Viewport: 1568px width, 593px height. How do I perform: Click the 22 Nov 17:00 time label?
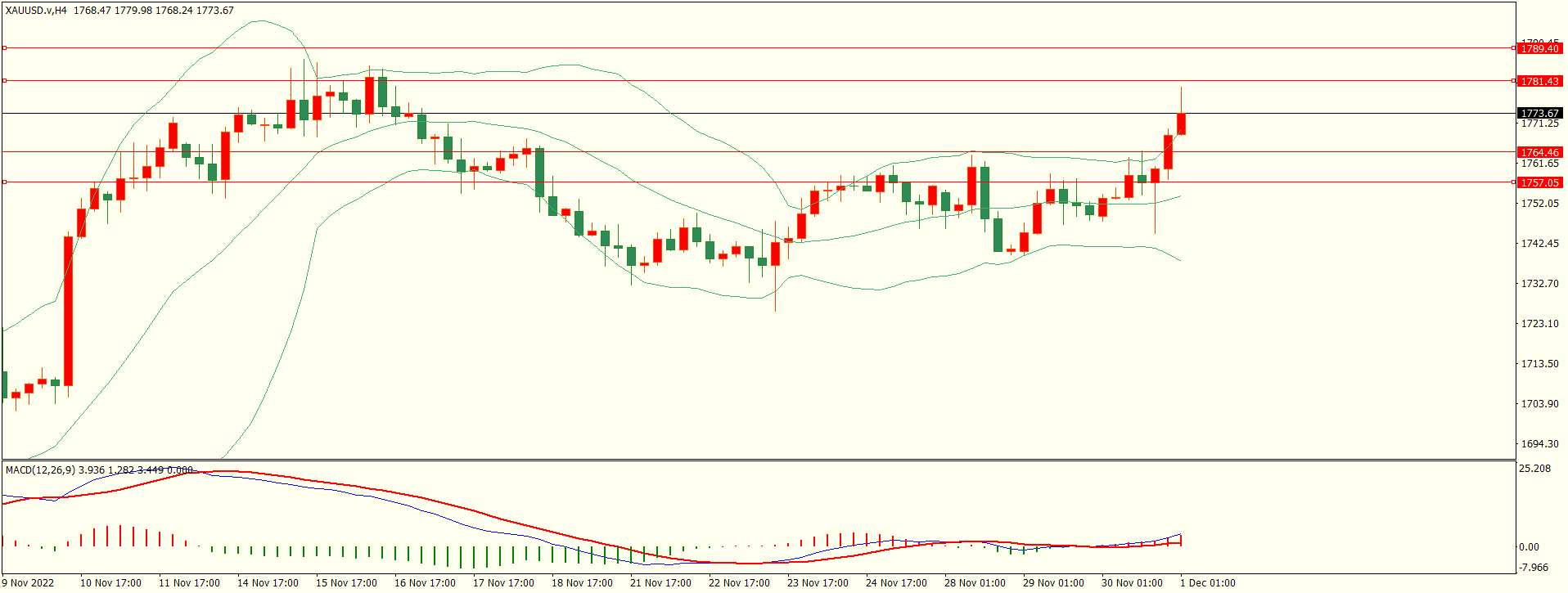(x=739, y=583)
